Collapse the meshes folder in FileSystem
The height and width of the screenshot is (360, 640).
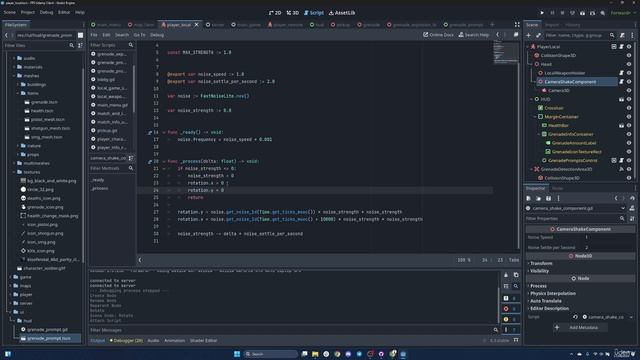tap(14, 76)
